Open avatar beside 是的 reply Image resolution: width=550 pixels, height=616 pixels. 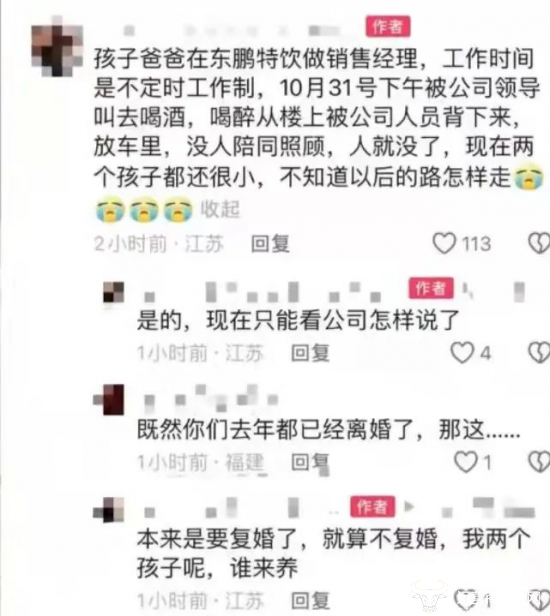[x=113, y=292]
